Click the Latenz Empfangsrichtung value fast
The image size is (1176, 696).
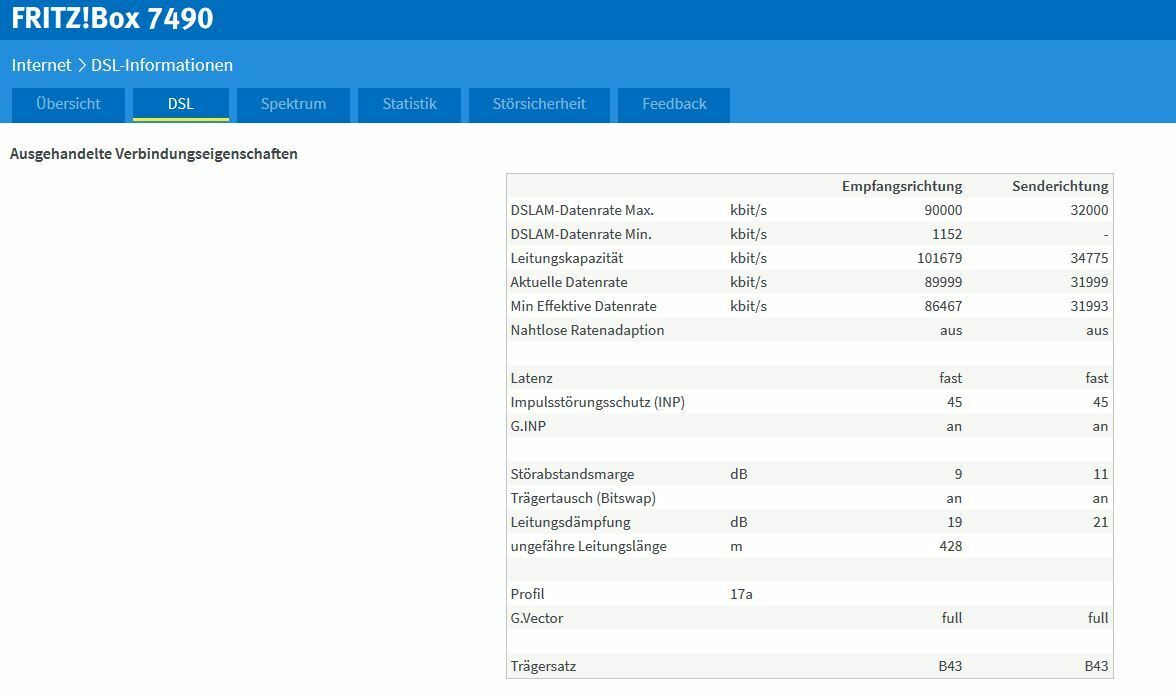click(950, 378)
